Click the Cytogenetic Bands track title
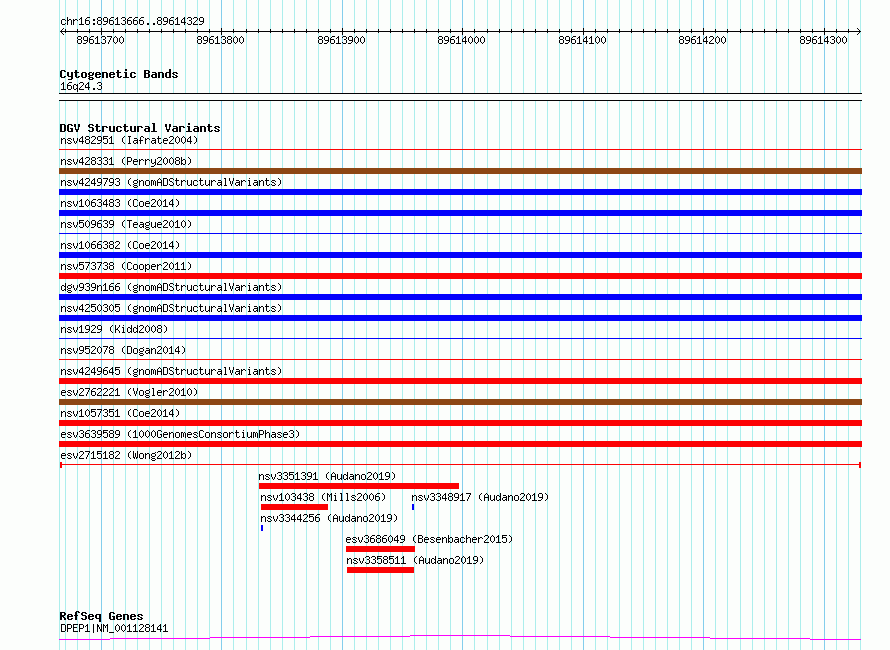The height and width of the screenshot is (650, 890). pos(119,74)
